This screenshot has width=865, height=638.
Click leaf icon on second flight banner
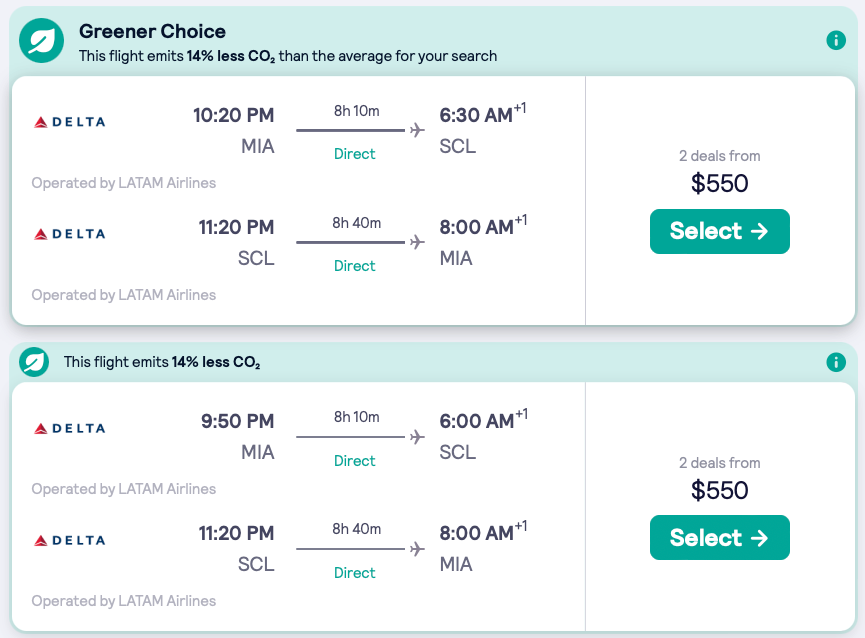pos(35,362)
